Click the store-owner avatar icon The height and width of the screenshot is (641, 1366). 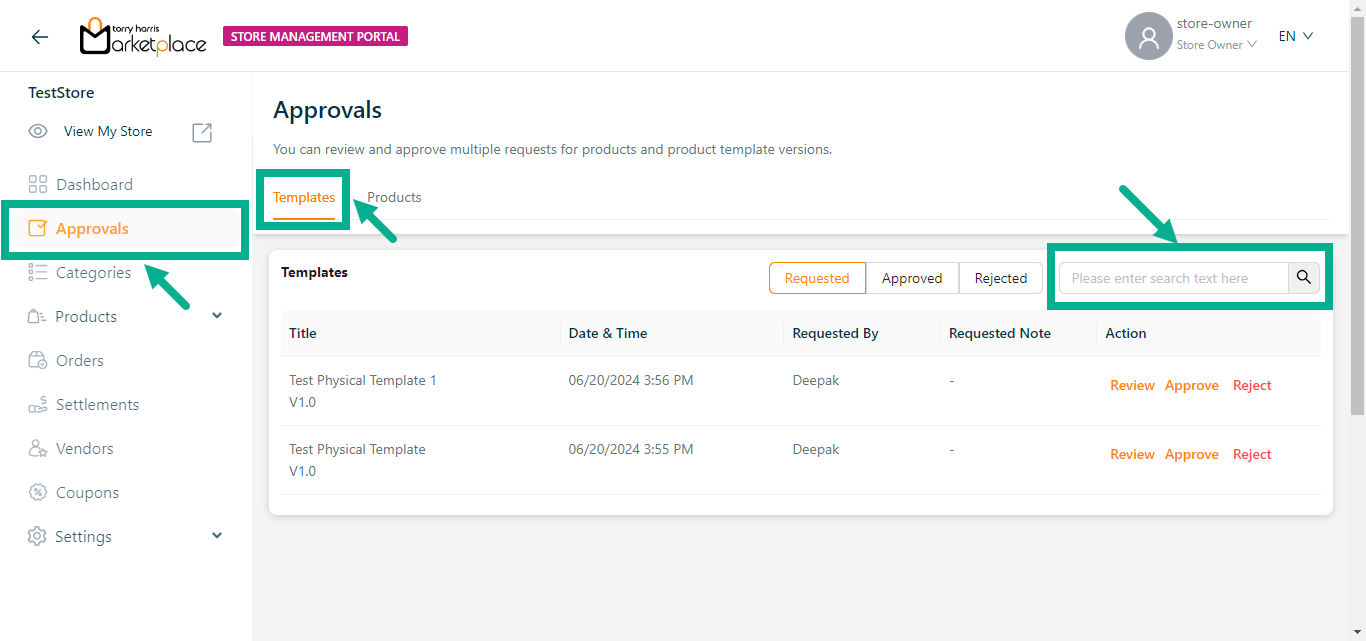[1148, 37]
